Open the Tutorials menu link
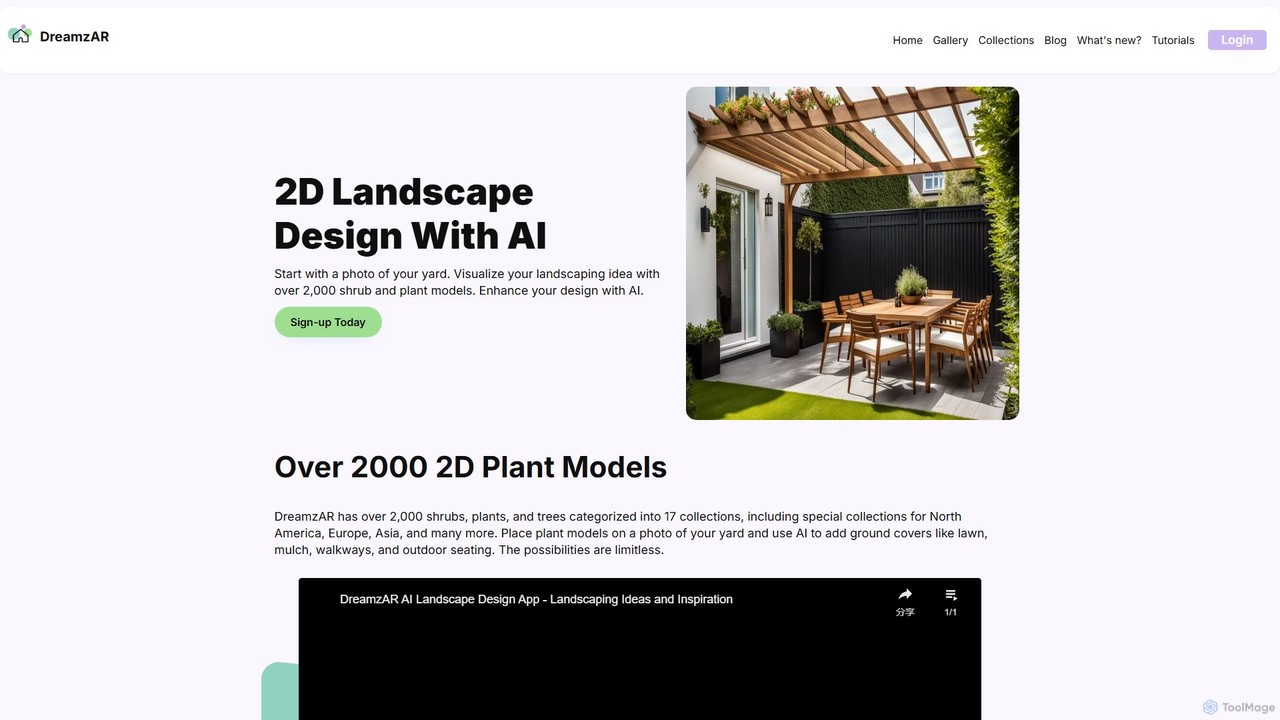 click(1173, 40)
